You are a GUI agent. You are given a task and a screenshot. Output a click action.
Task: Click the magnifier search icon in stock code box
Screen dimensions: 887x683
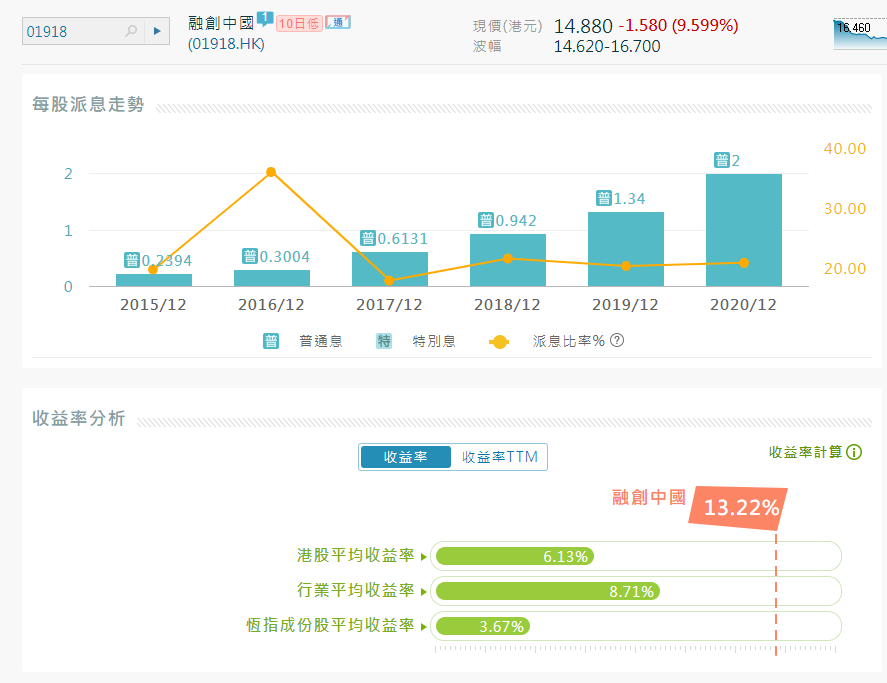click(131, 31)
